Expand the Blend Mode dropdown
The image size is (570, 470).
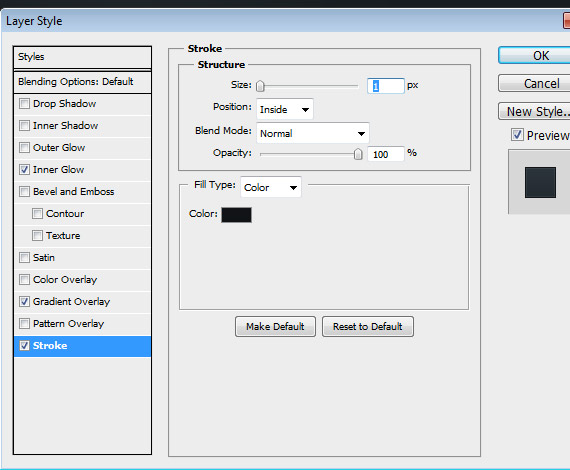coord(313,133)
